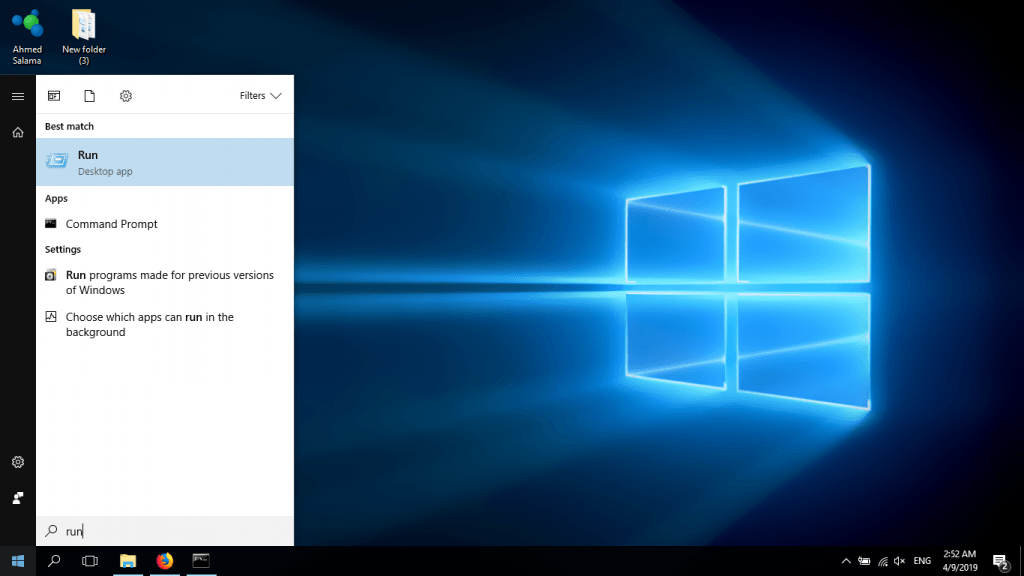Click the Apps section heading
This screenshot has width=1024, height=576.
[x=56, y=199]
